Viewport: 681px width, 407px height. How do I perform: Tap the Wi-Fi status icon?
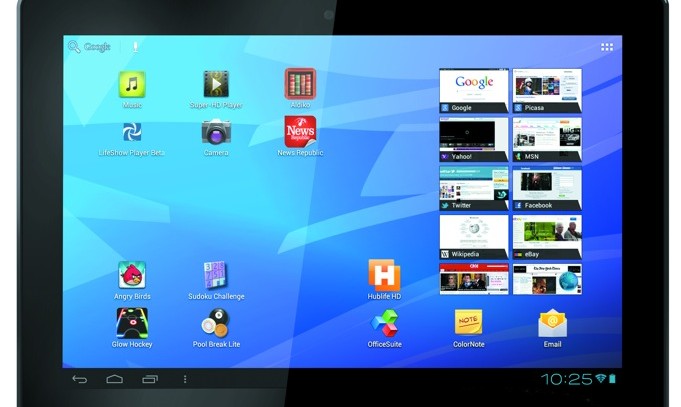point(601,378)
